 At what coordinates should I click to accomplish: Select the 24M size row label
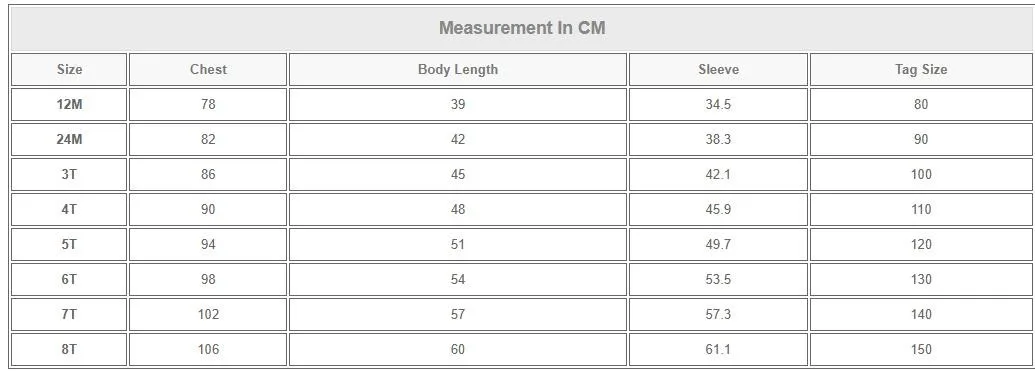point(69,139)
